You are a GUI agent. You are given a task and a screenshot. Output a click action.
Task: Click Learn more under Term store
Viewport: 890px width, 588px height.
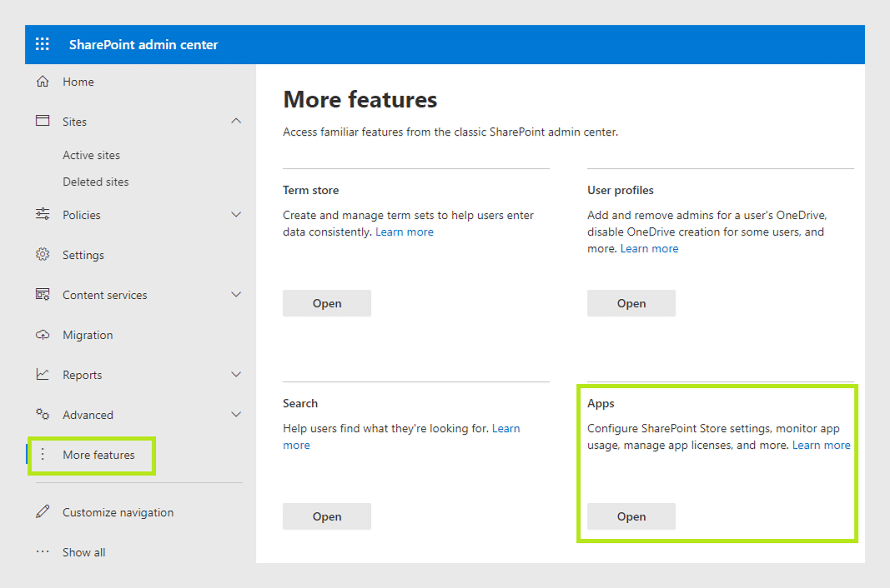point(404,232)
